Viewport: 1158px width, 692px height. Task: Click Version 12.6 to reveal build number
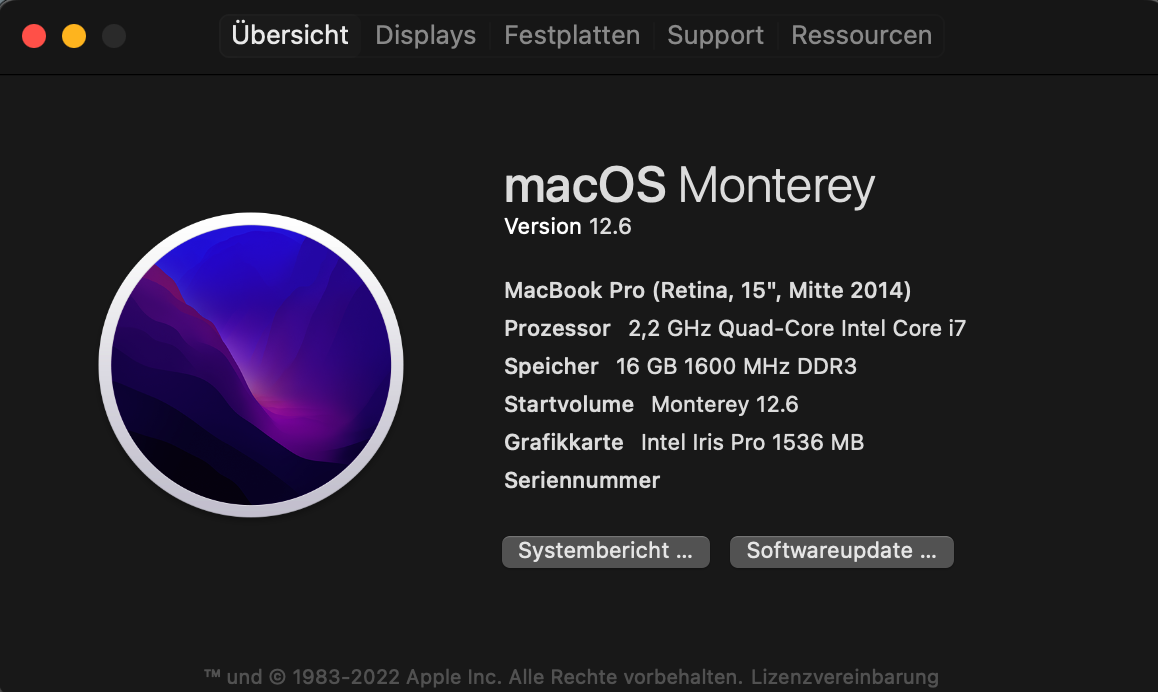pos(568,227)
